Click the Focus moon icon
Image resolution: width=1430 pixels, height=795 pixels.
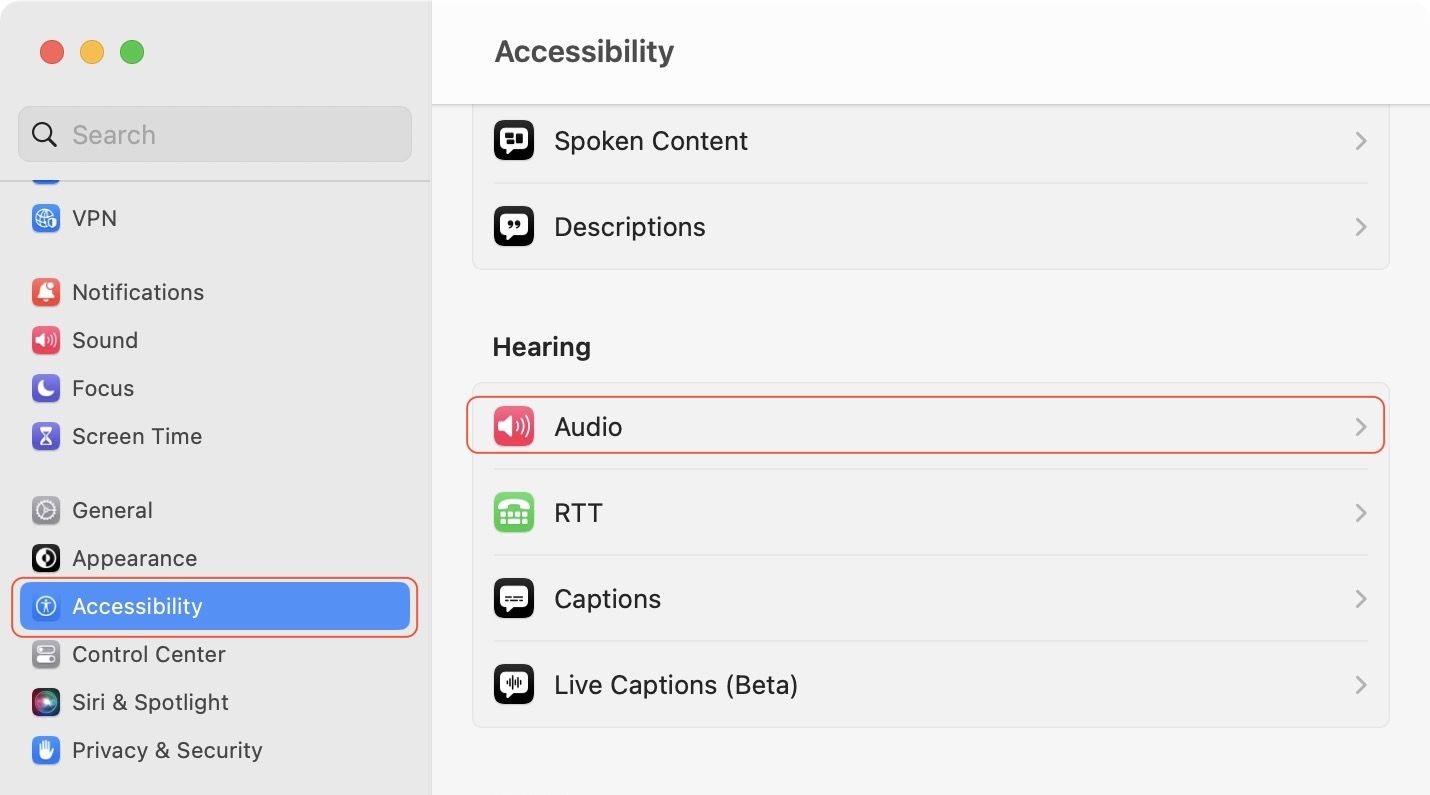[46, 388]
